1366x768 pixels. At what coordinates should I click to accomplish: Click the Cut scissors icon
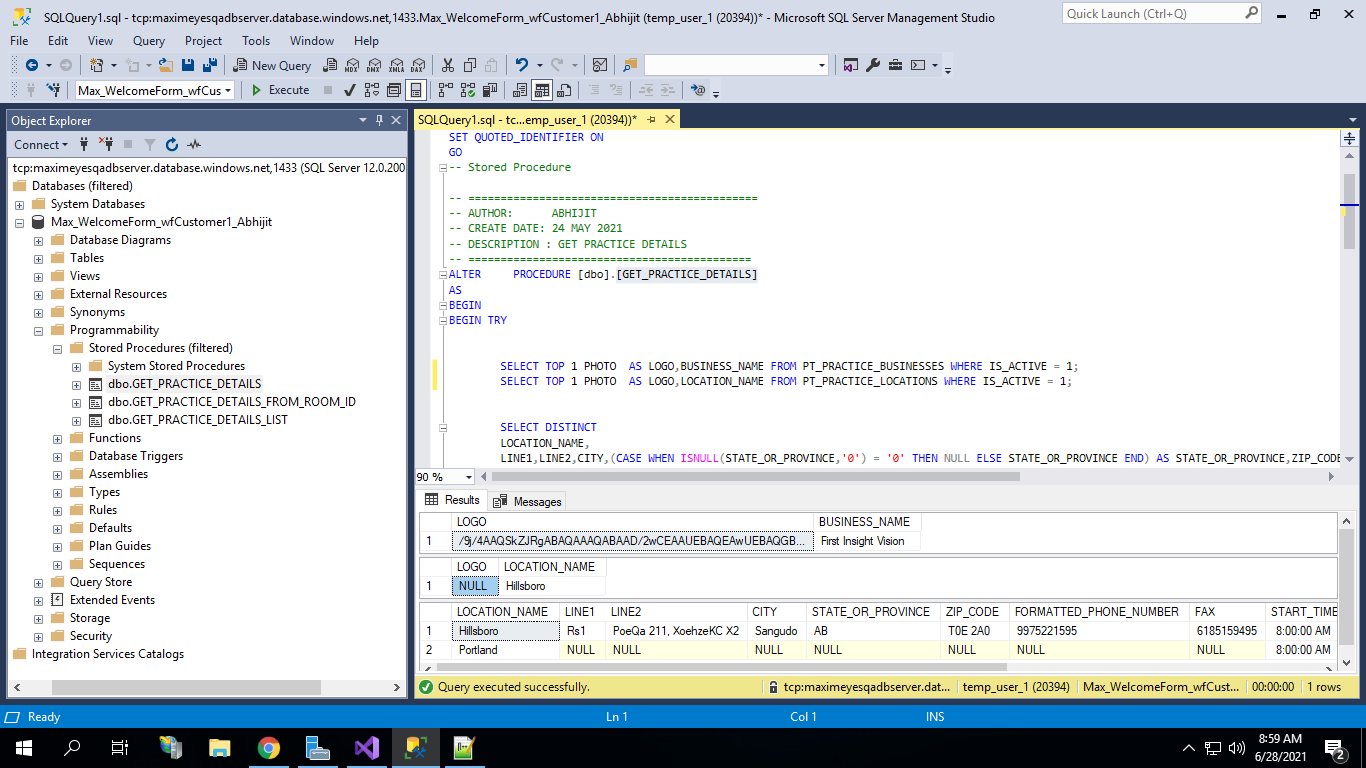(x=447, y=65)
